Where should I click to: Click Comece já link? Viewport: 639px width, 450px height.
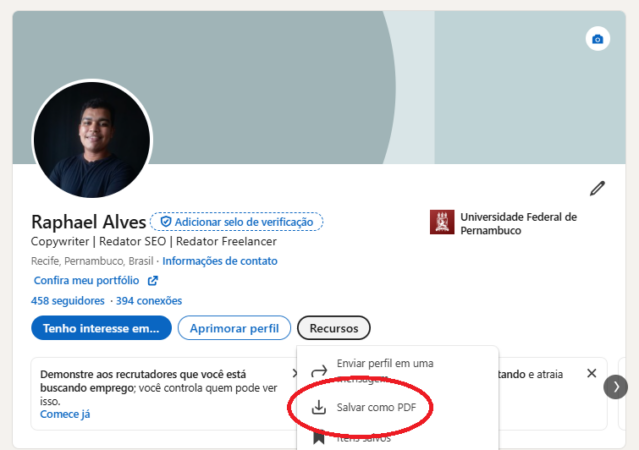(x=65, y=414)
